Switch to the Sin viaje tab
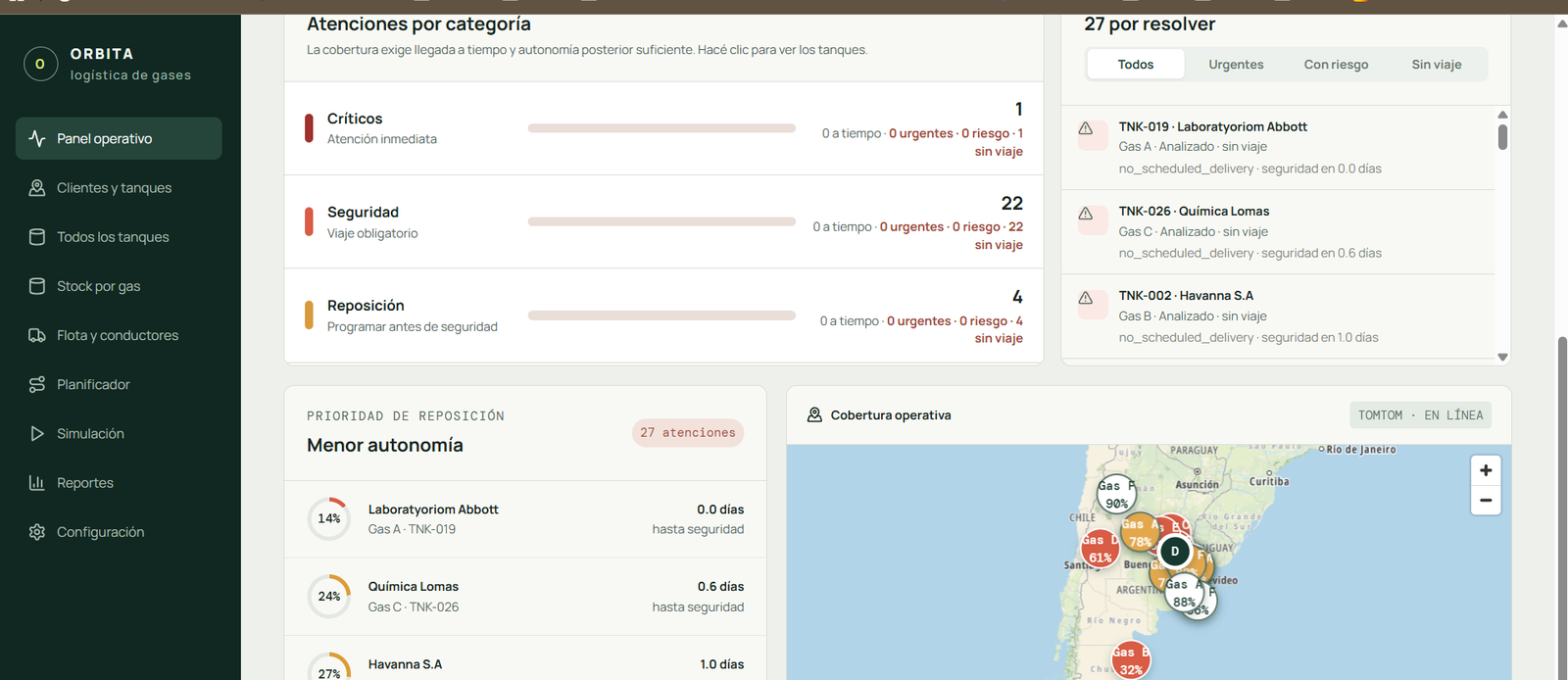This screenshot has width=1568, height=680. 1436,64
